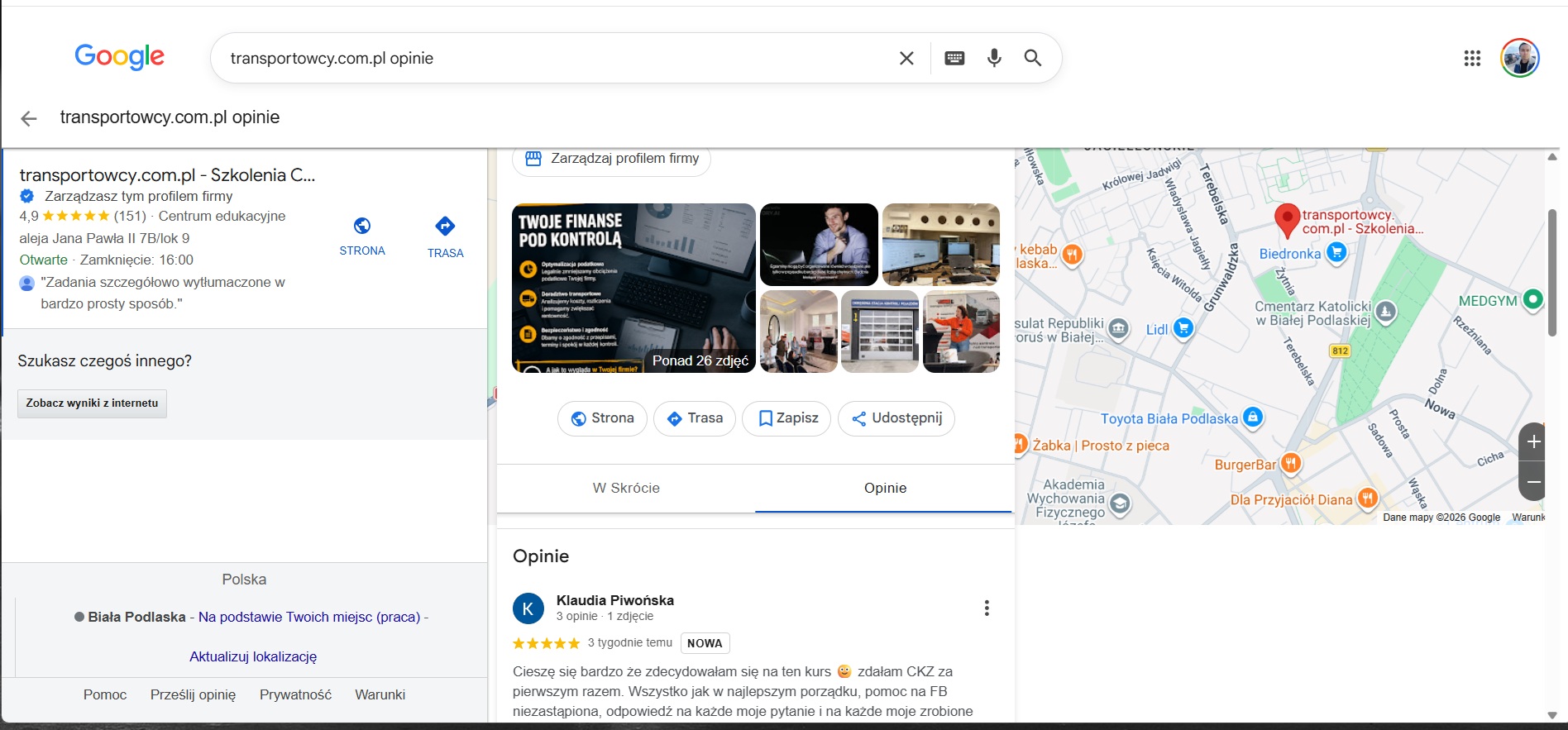Open the Prześlij opinię footer link

(x=193, y=694)
